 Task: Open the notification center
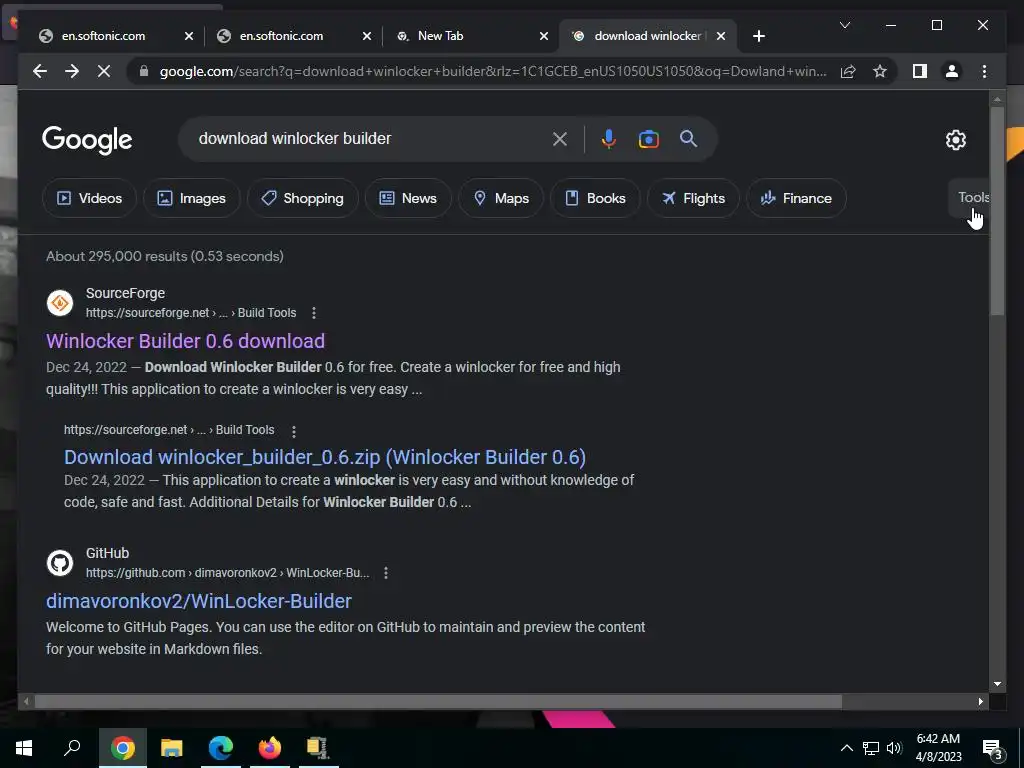[x=994, y=748]
